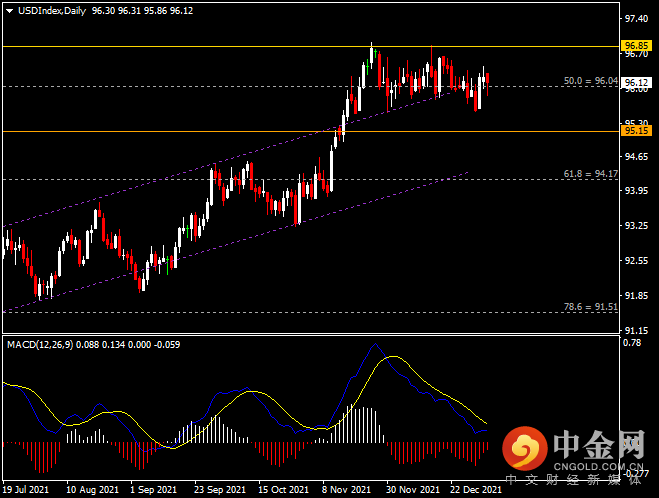Click the orange horizontal line at 95.15
Image resolution: width=659 pixels, height=498 pixels.
coord(311,132)
